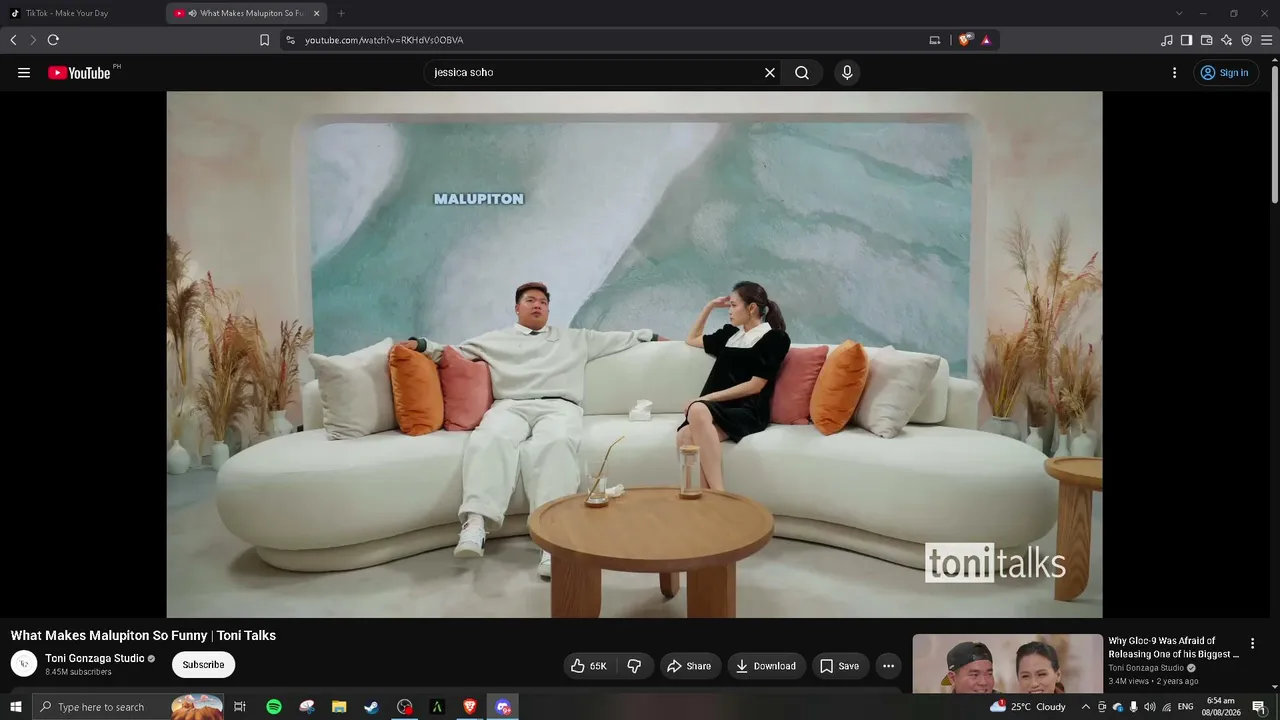Open the 25°C Cloudy weather widget

pyautogui.click(x=1028, y=707)
